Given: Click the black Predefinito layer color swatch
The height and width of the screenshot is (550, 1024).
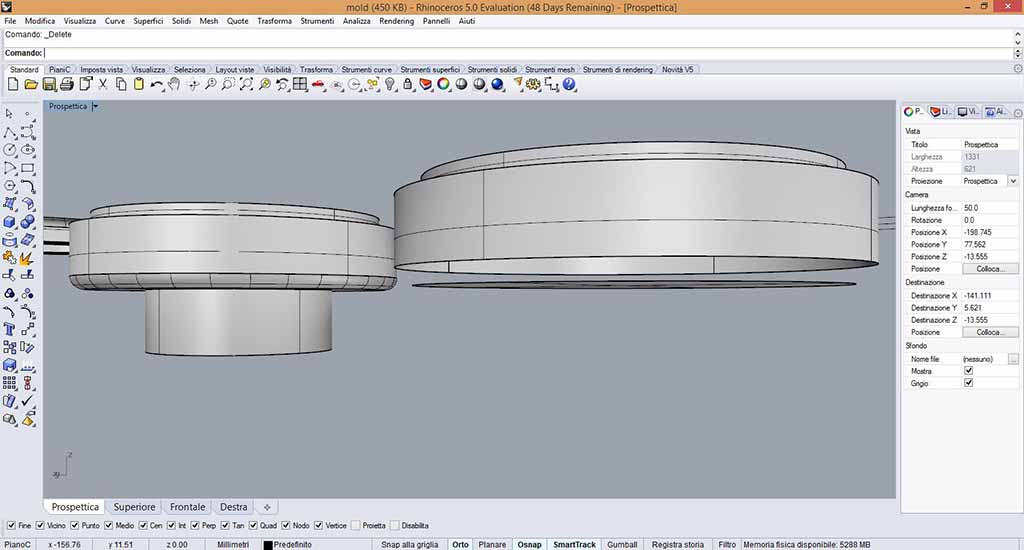Looking at the screenshot, I should pos(268,545).
